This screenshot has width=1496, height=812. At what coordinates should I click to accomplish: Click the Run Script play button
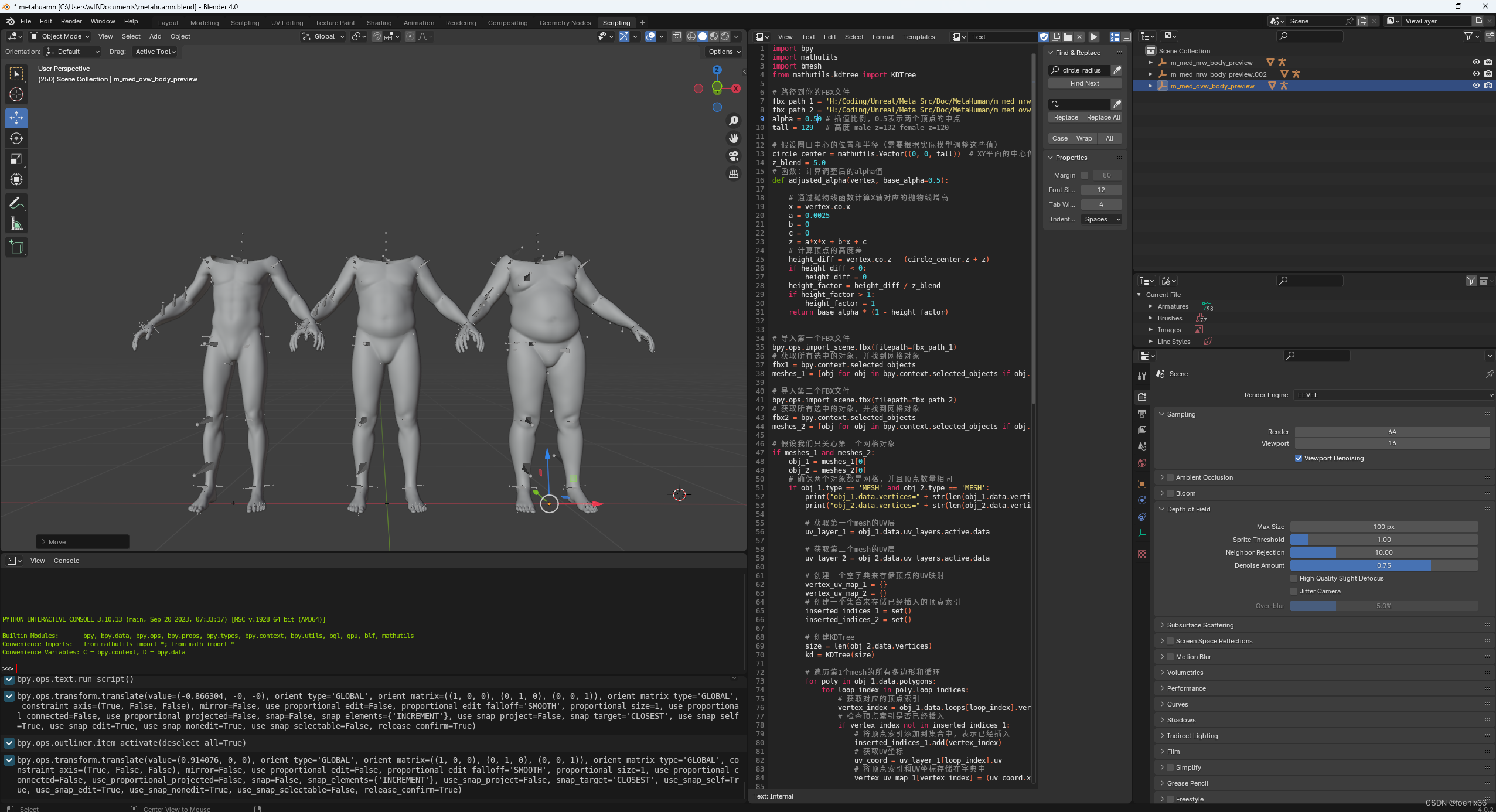1093,37
